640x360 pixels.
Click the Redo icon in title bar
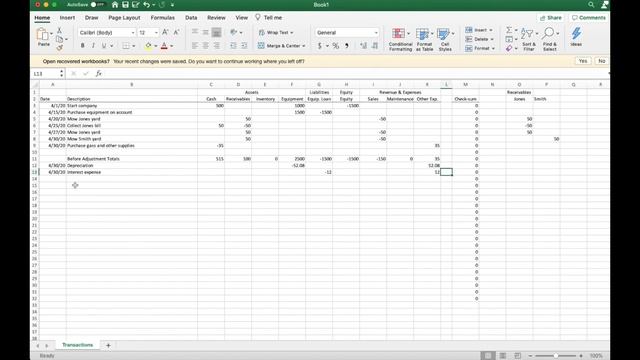162,5
